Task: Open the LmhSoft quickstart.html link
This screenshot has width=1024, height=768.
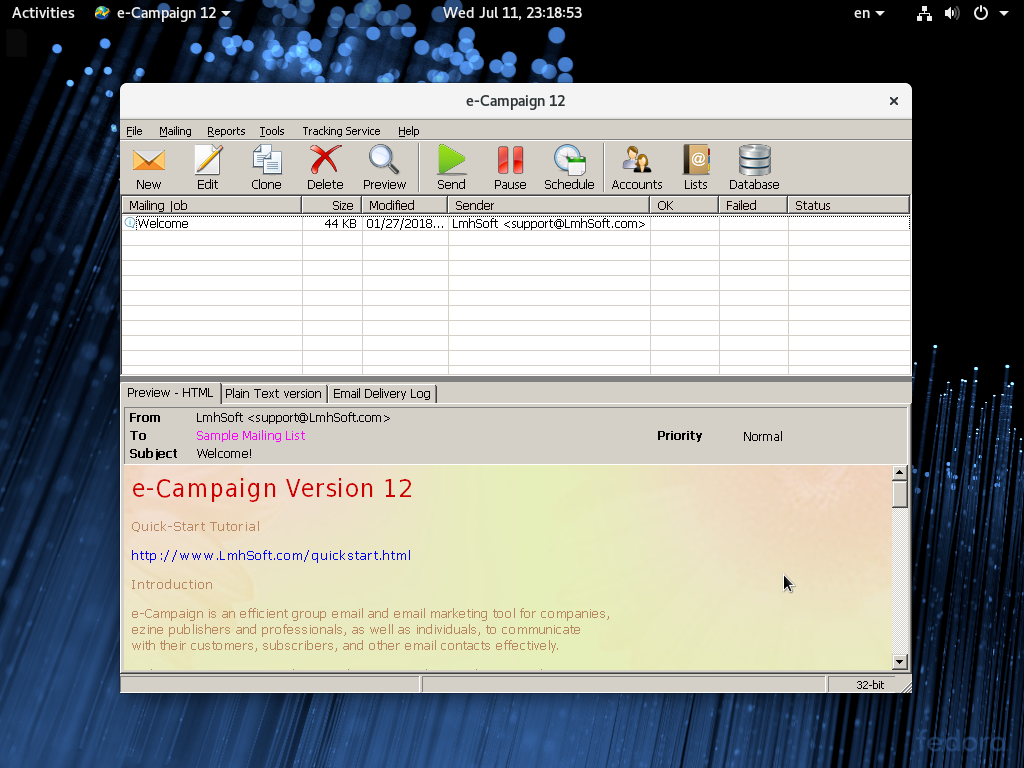Action: click(271, 555)
